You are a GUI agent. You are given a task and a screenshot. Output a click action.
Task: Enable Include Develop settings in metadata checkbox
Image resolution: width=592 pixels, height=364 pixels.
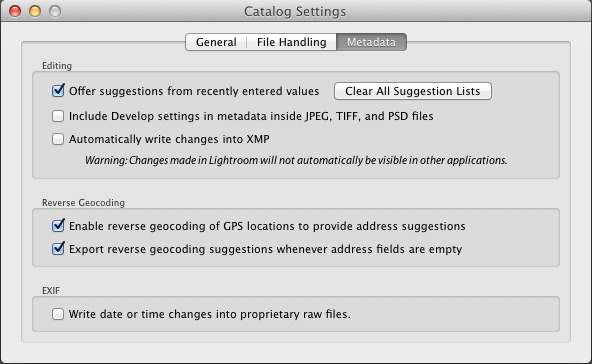click(58, 116)
